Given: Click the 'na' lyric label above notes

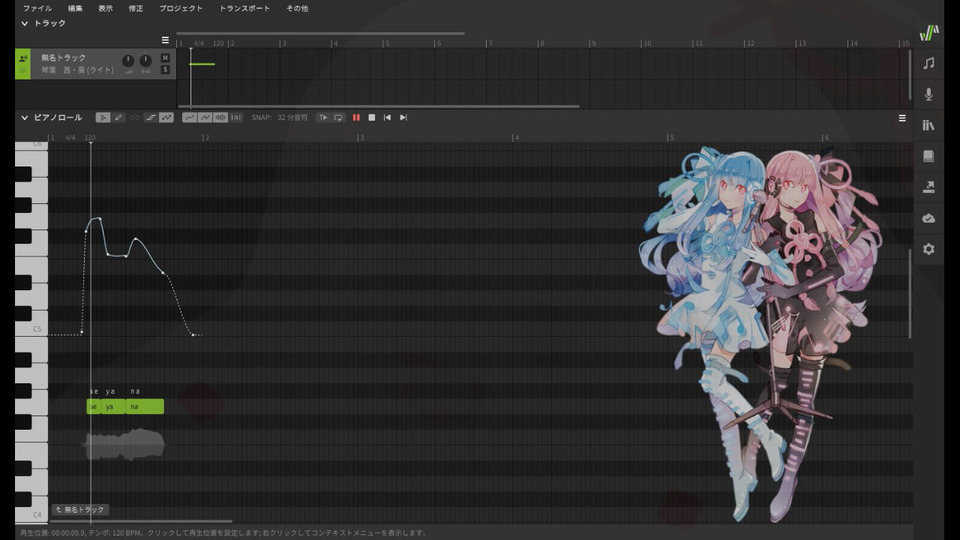Looking at the screenshot, I should click(135, 391).
